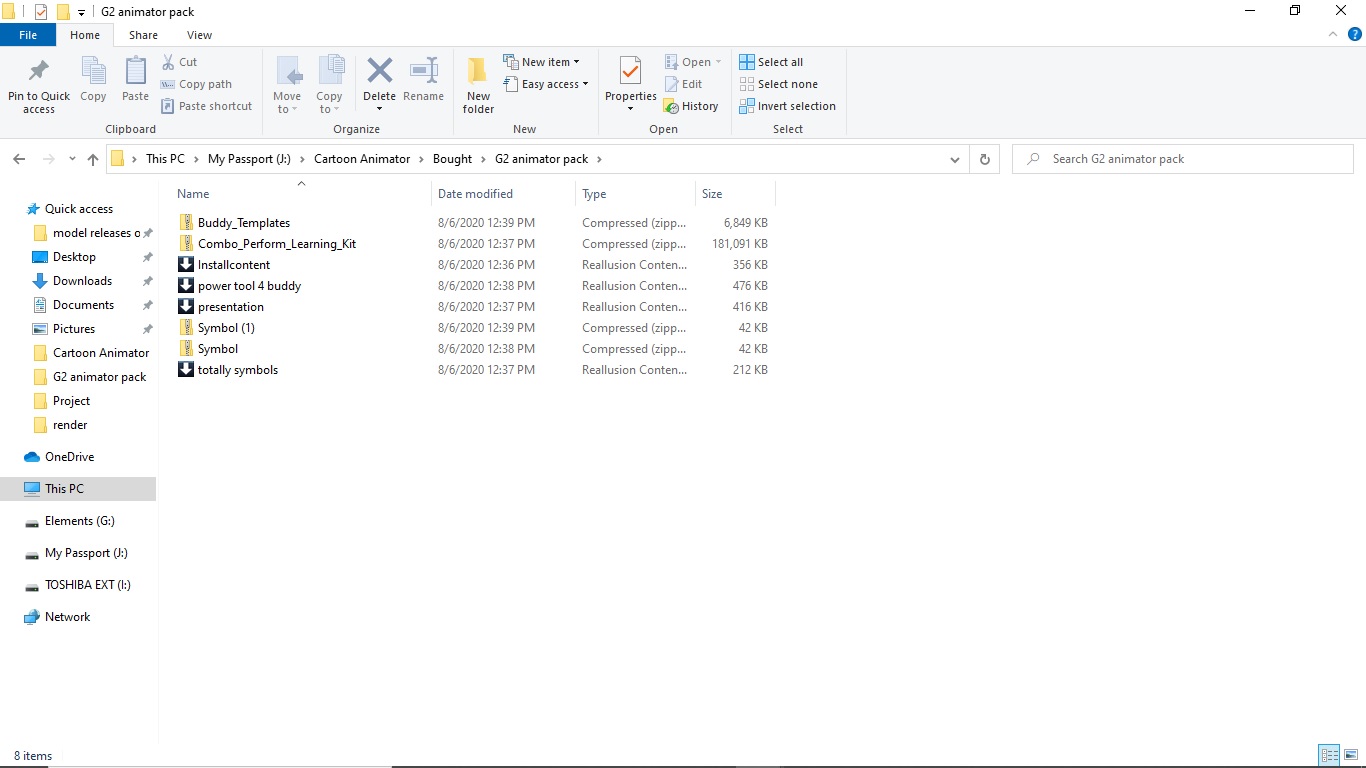Go back with the Back arrow
Screen dimensions: 1366x768
point(19,159)
